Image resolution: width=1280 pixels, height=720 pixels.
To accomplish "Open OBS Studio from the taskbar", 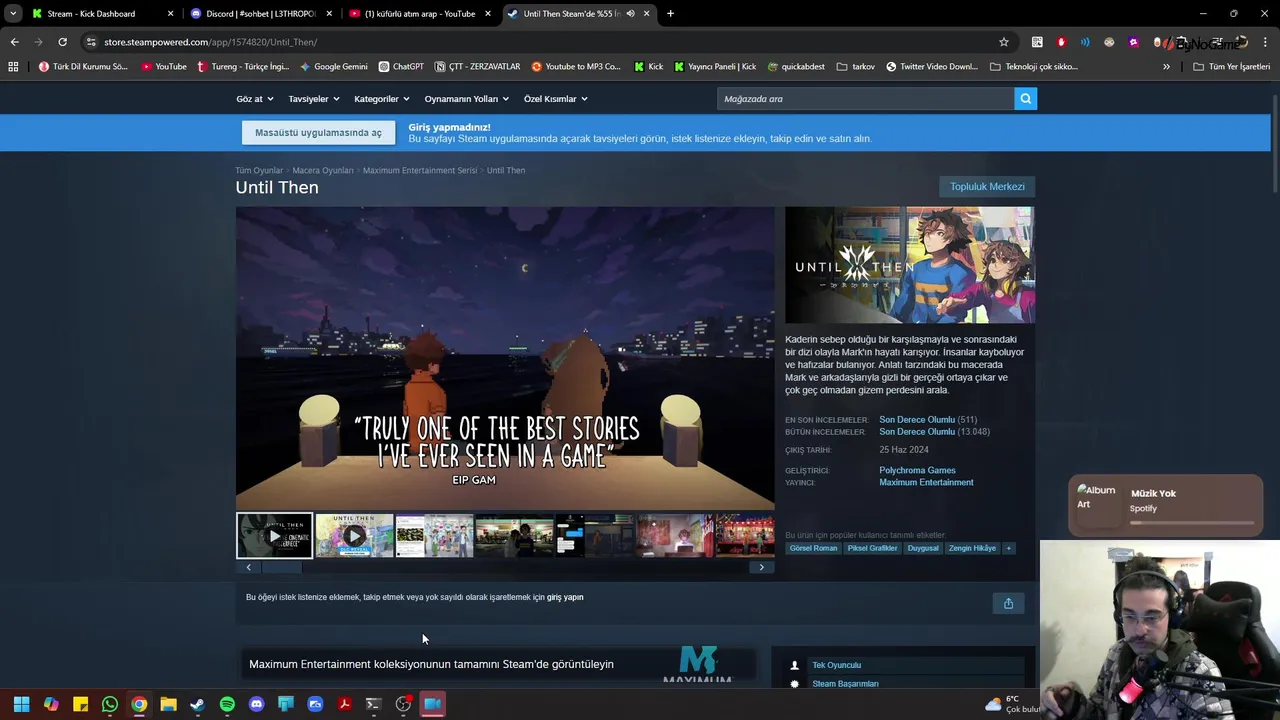I will 403,704.
